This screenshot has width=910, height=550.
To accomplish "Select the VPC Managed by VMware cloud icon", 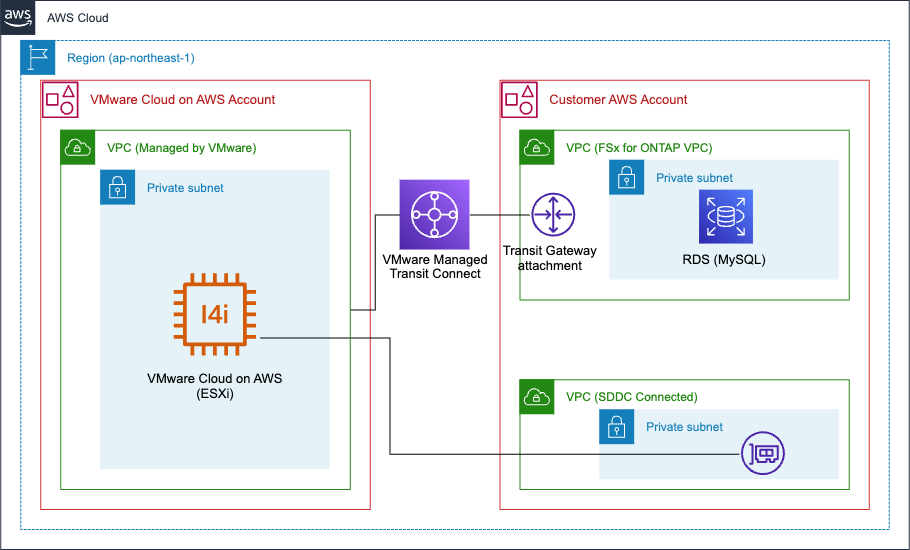I will 78,147.
